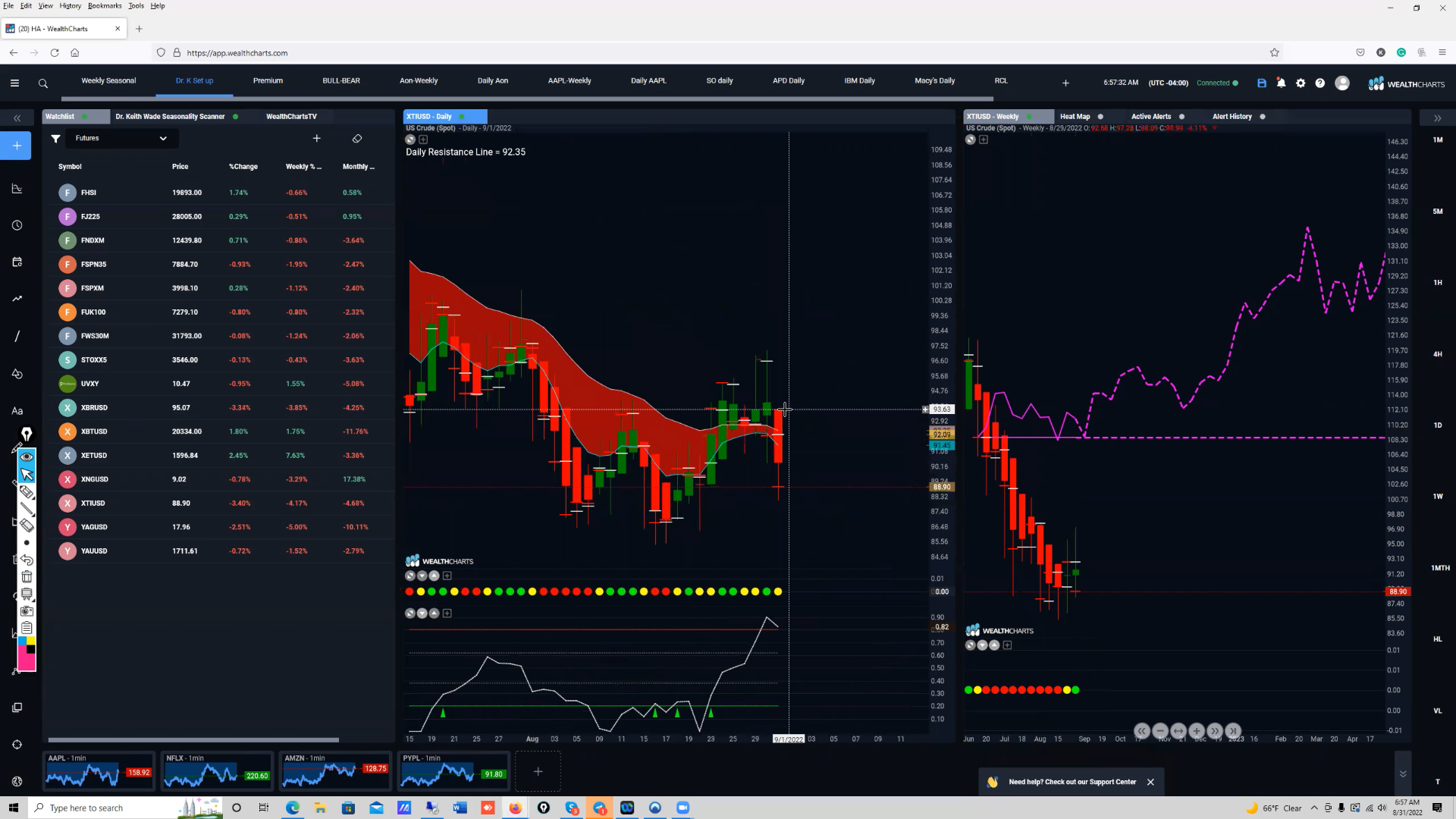Select the 5M timeframe button
1456x819 pixels.
point(1437,212)
